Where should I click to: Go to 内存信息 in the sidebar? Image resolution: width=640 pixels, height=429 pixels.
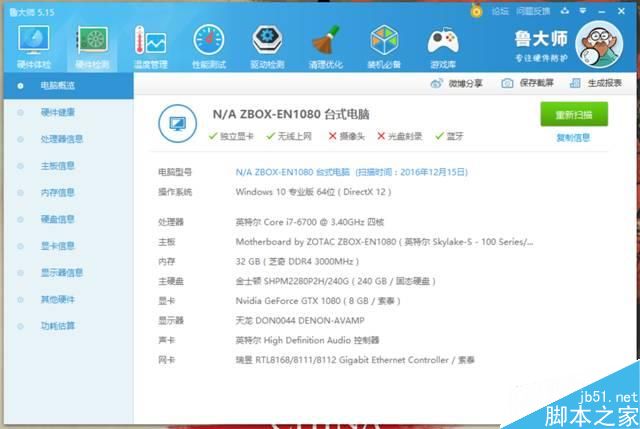[57, 192]
